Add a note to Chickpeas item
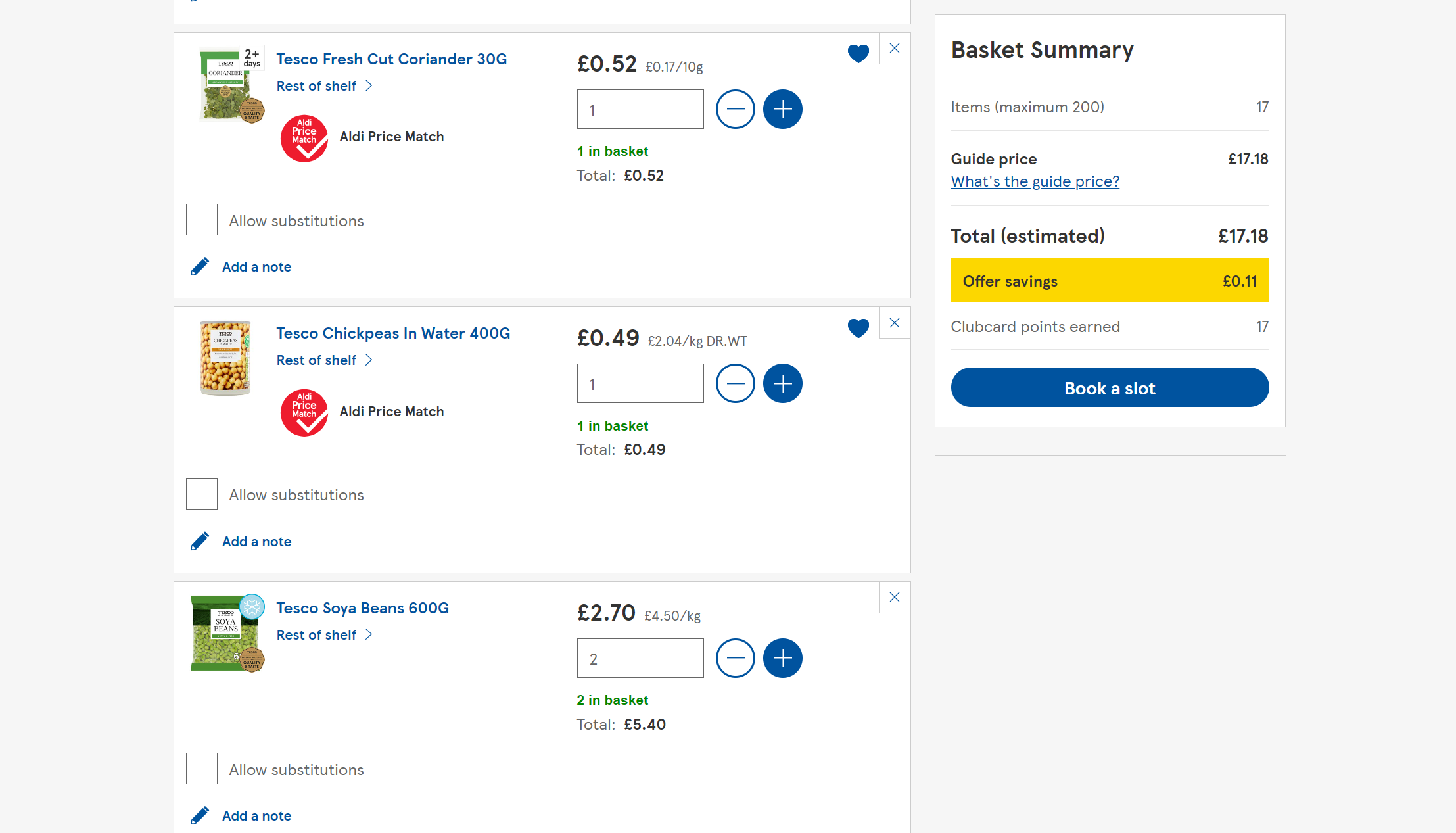Image resolution: width=1456 pixels, height=833 pixels. coord(256,542)
